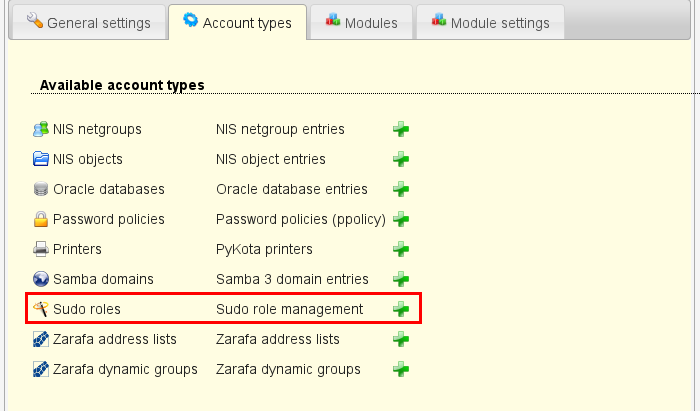Add the NIS netgroups account type
Viewport: 700px width, 411px height.
[x=401, y=129]
